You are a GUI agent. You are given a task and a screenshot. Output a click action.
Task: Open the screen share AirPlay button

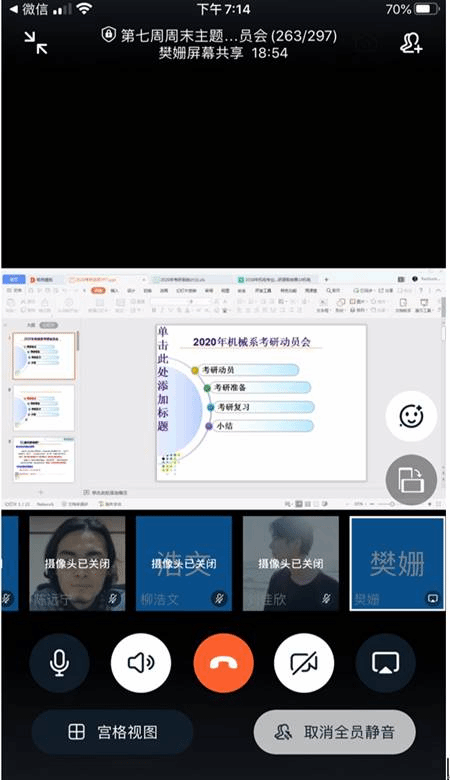click(x=386, y=663)
